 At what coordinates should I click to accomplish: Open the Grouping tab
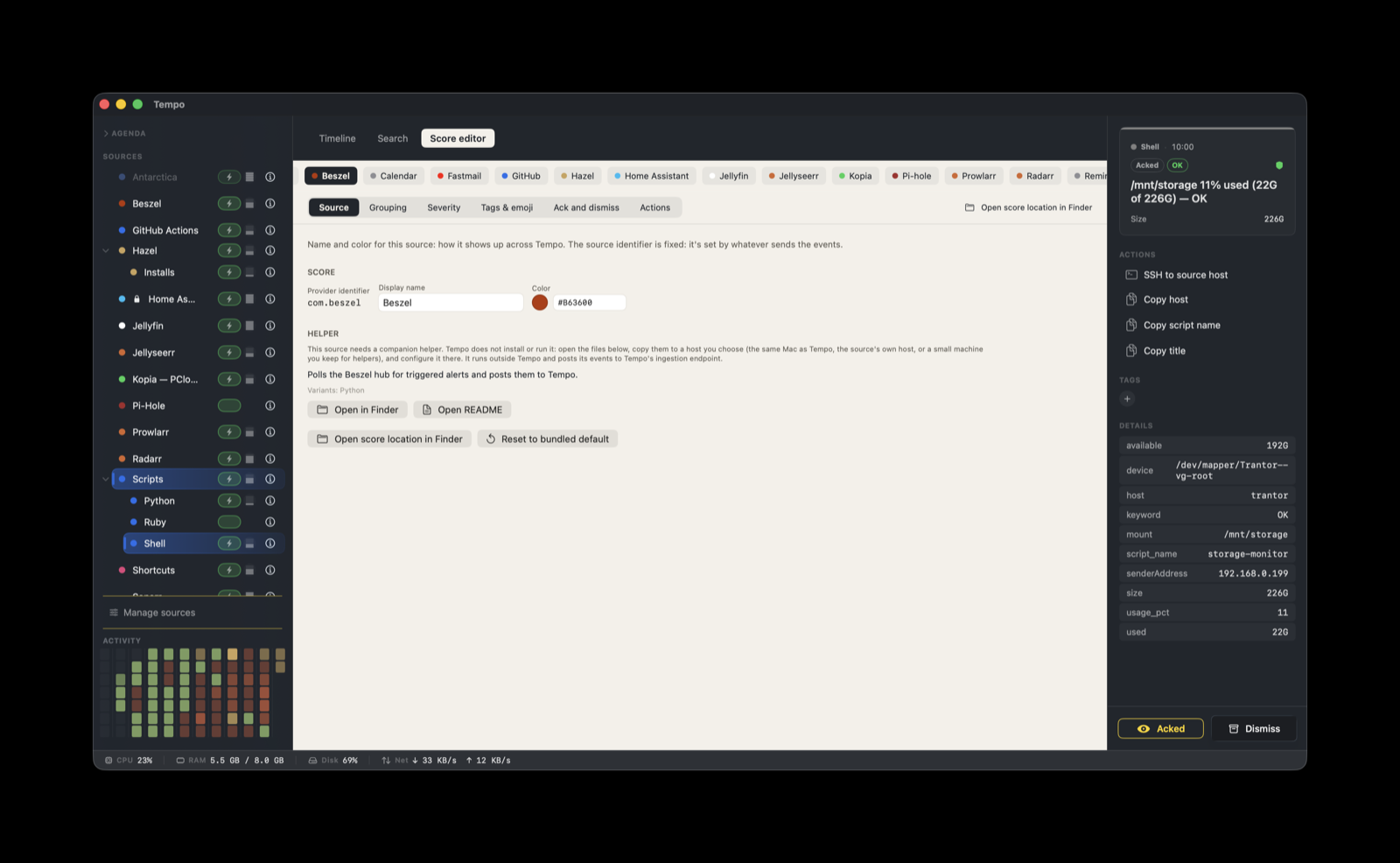click(x=388, y=207)
